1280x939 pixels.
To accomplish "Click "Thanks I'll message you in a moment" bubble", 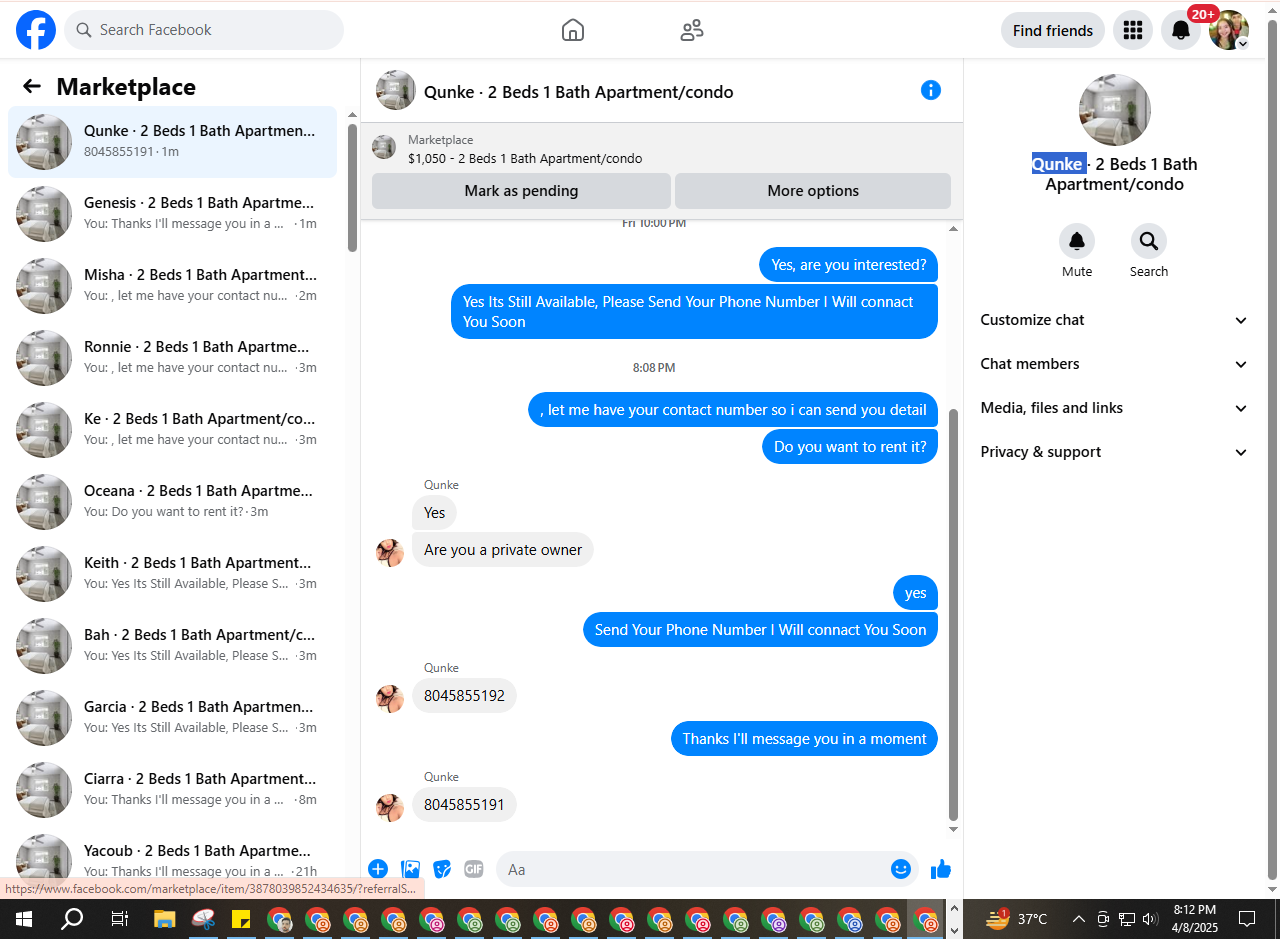I will (804, 739).
